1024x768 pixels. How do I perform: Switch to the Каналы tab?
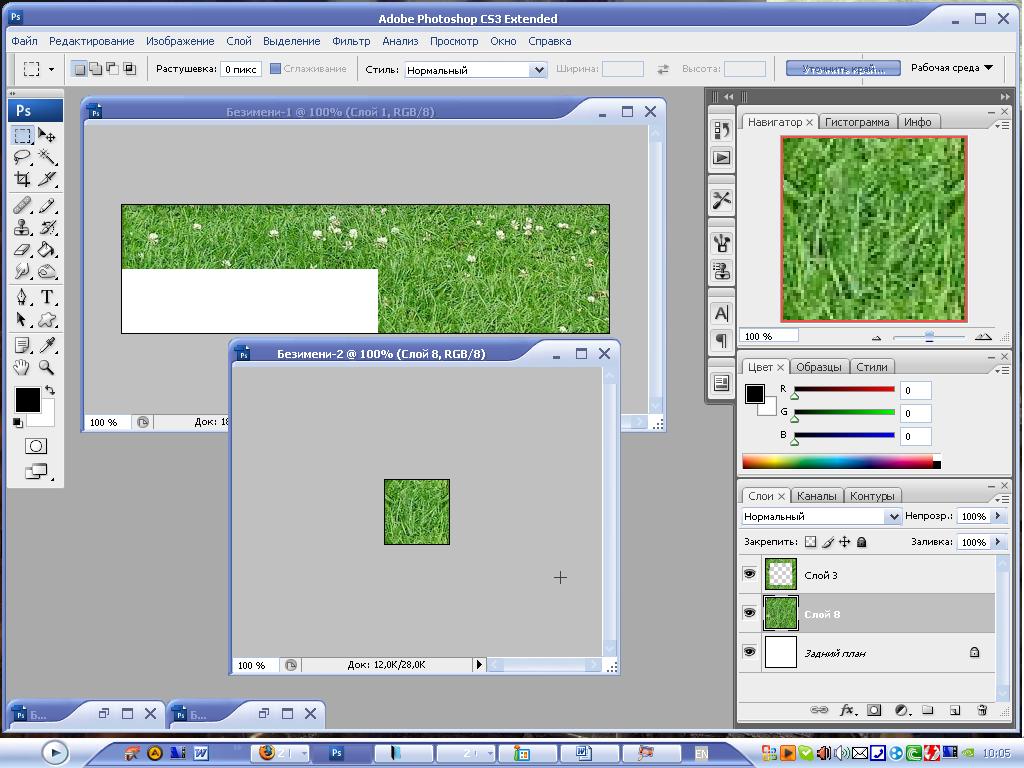817,496
